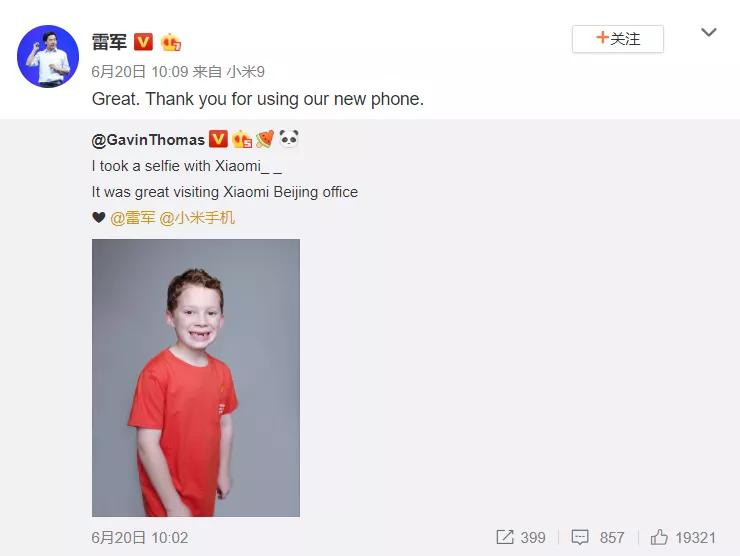Click the 6月20日 10:09 post timestamp
Viewport: 740px width, 556px height.
[x=140, y=72]
